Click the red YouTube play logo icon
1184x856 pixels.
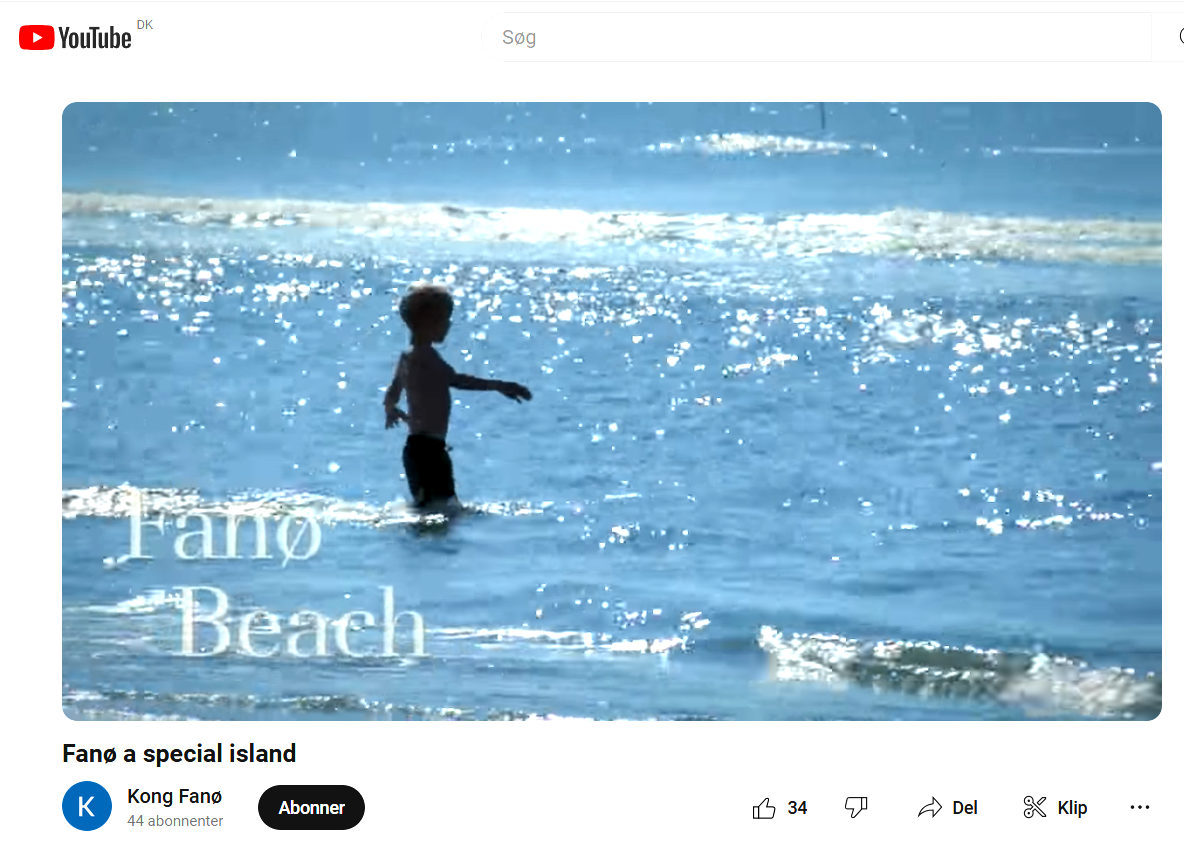(36, 37)
